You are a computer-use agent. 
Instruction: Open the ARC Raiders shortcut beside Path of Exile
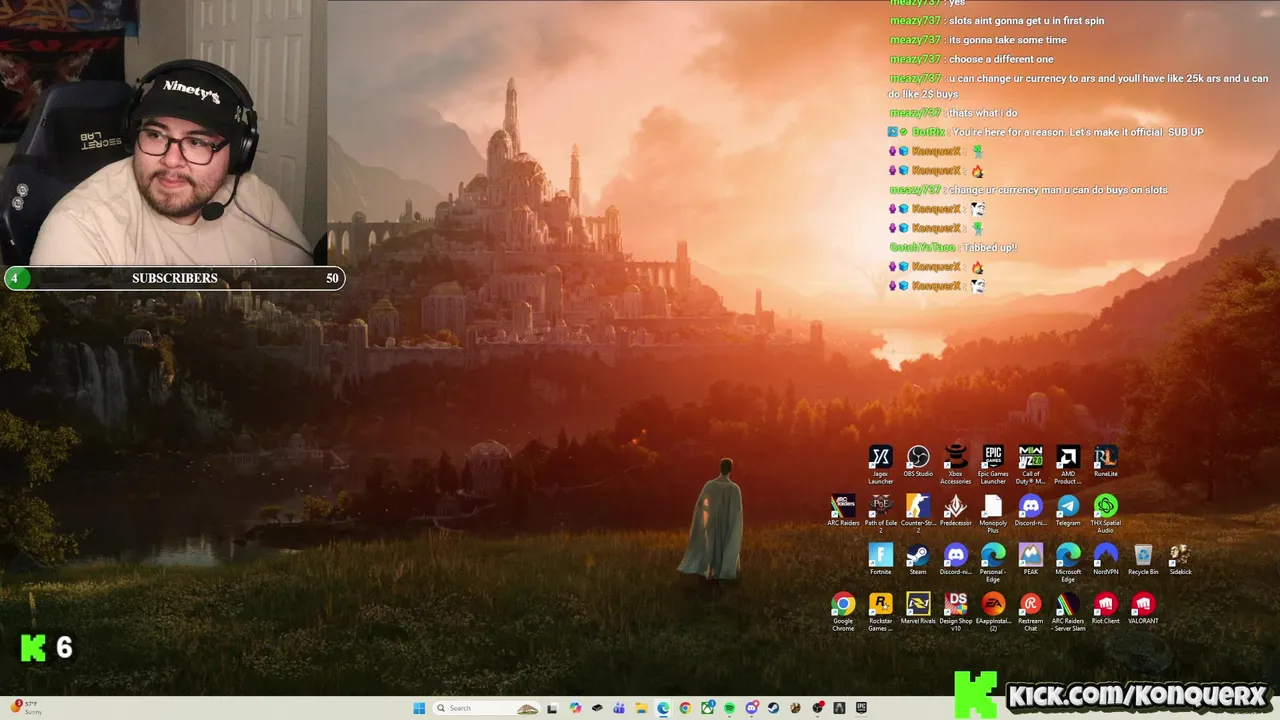(843, 510)
